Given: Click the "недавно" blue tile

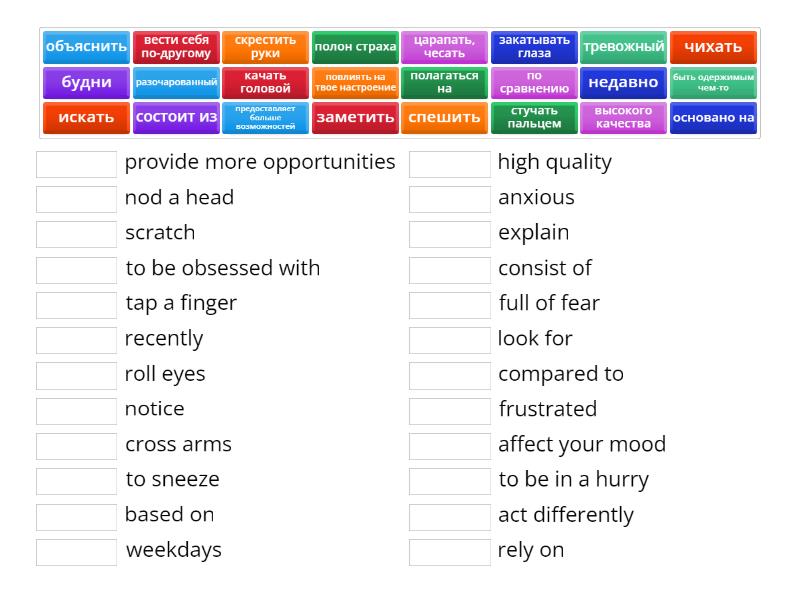Looking at the screenshot, I should tap(624, 84).
